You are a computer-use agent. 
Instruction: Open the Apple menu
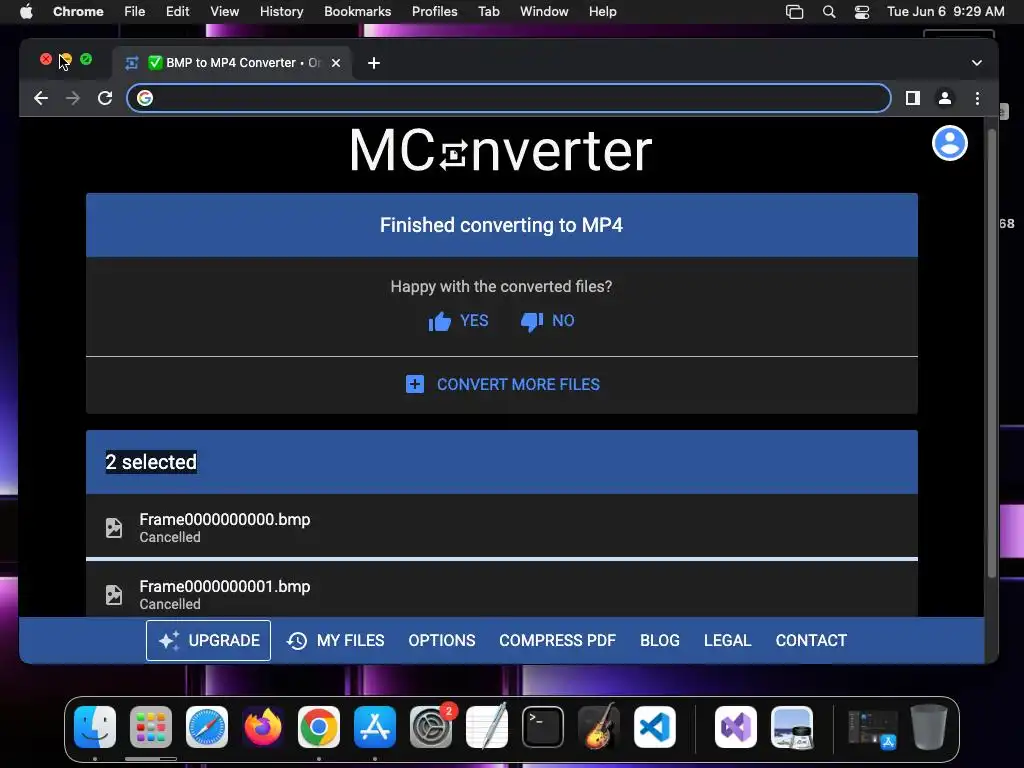click(x=26, y=12)
